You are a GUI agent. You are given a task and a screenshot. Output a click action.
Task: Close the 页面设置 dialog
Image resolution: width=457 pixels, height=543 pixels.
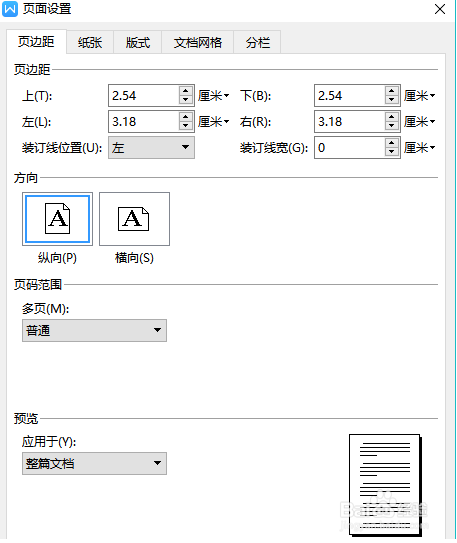tap(440, 9)
